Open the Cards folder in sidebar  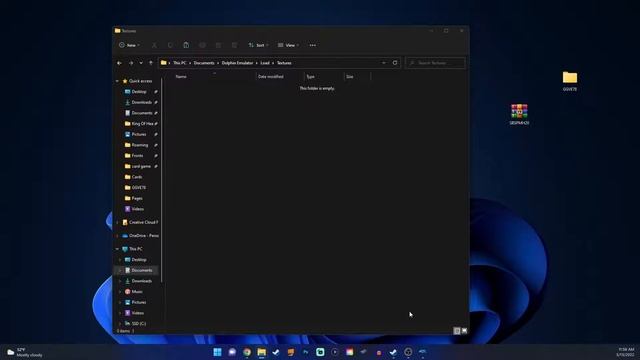pyautogui.click(x=137, y=177)
